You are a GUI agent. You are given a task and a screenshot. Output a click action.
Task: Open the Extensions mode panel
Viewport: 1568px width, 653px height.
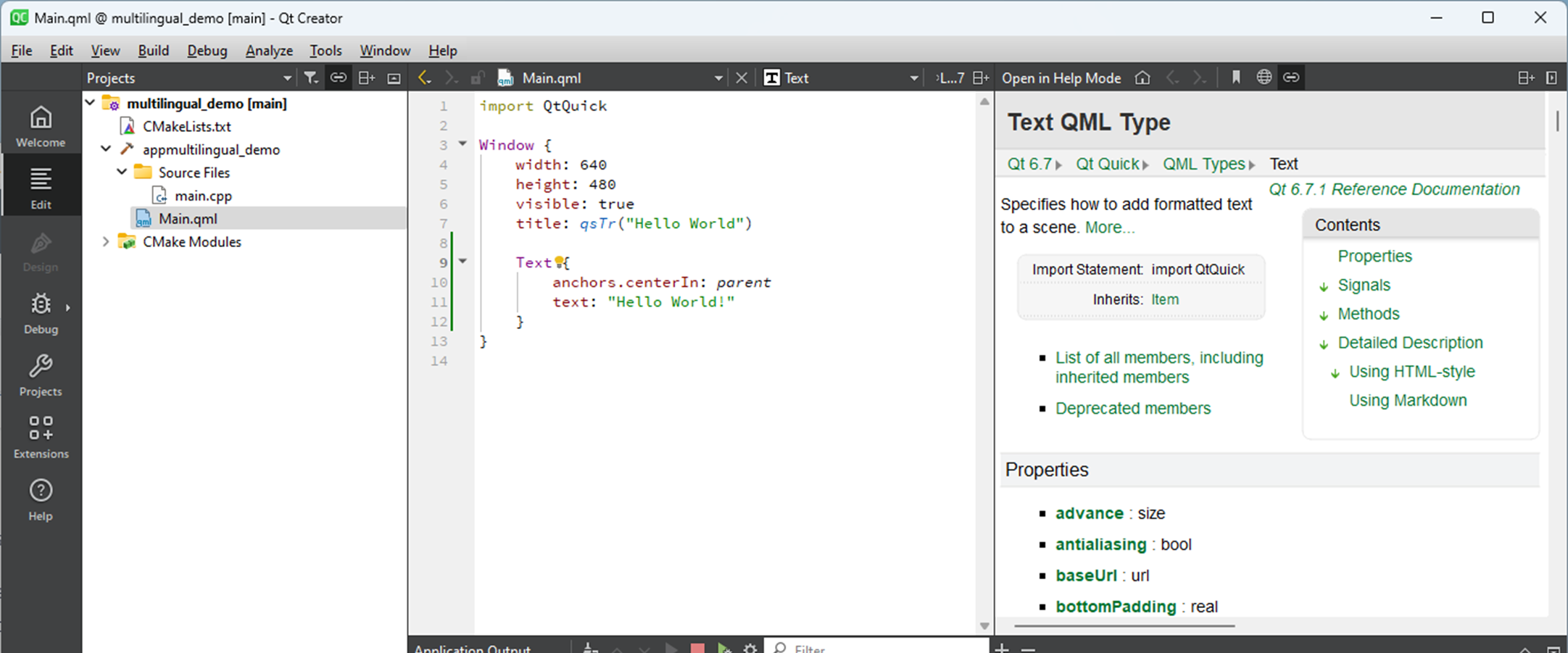click(41, 435)
